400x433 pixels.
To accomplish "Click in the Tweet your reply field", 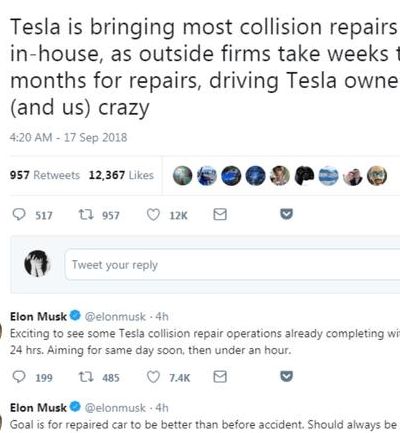I will tap(232, 265).
